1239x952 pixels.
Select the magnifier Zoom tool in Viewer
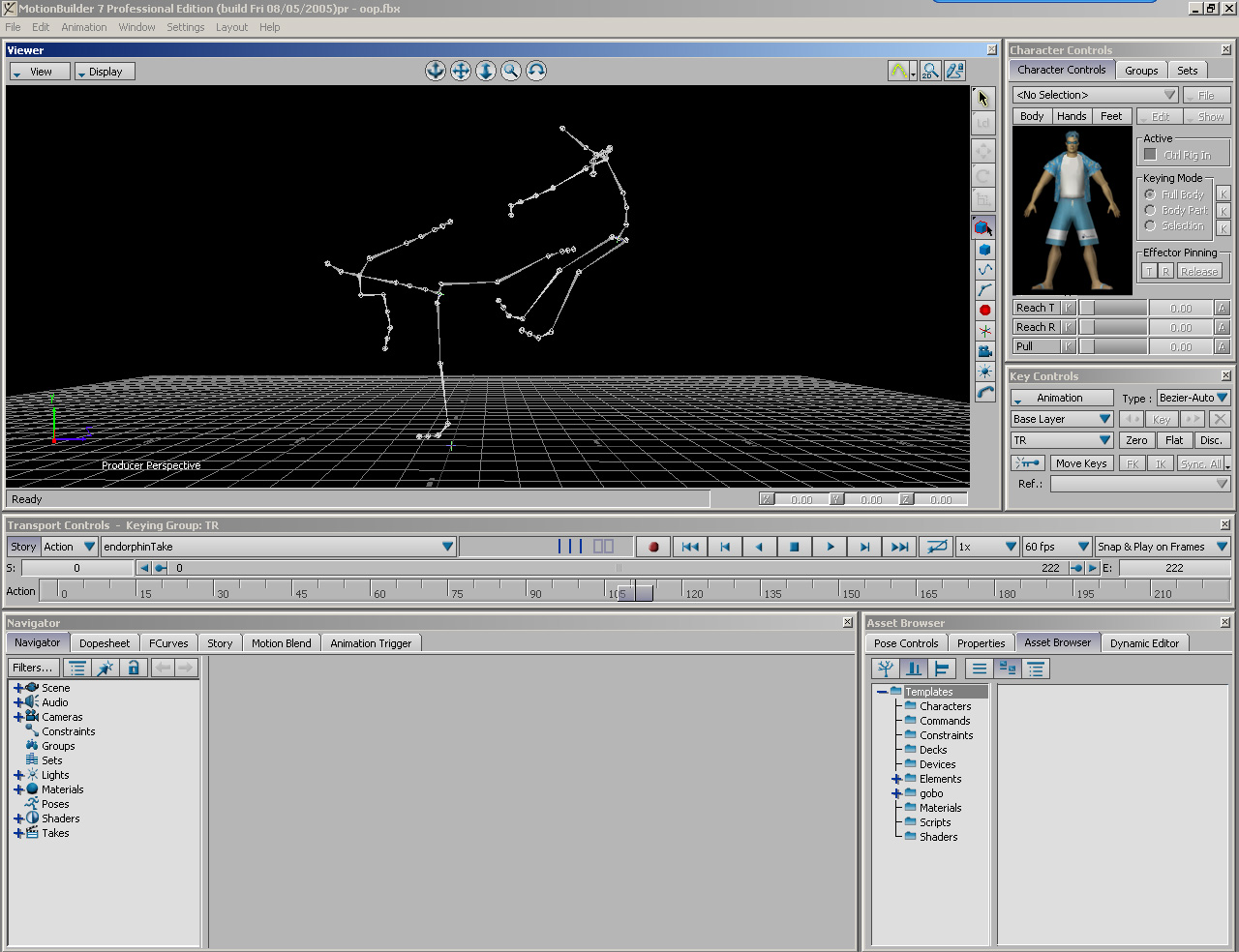tap(511, 71)
